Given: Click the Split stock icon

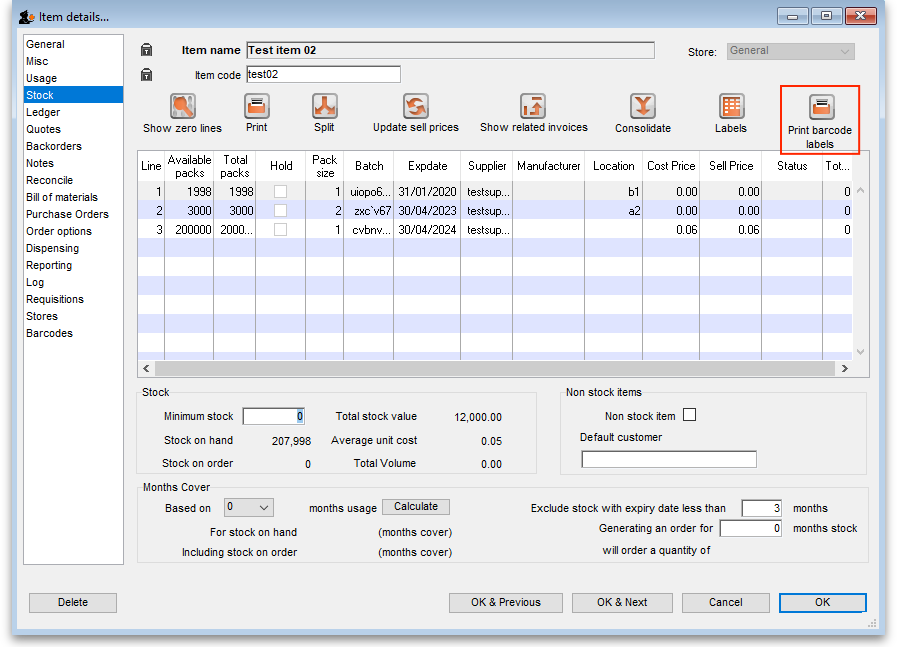Looking at the screenshot, I should coord(324,107).
